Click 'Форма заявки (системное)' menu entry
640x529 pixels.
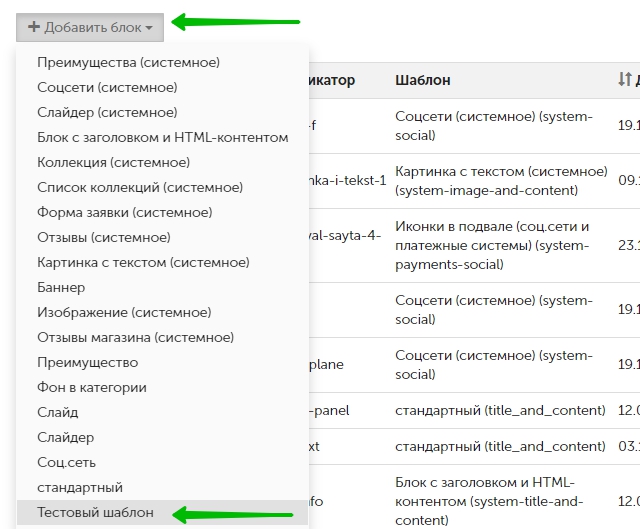124,212
